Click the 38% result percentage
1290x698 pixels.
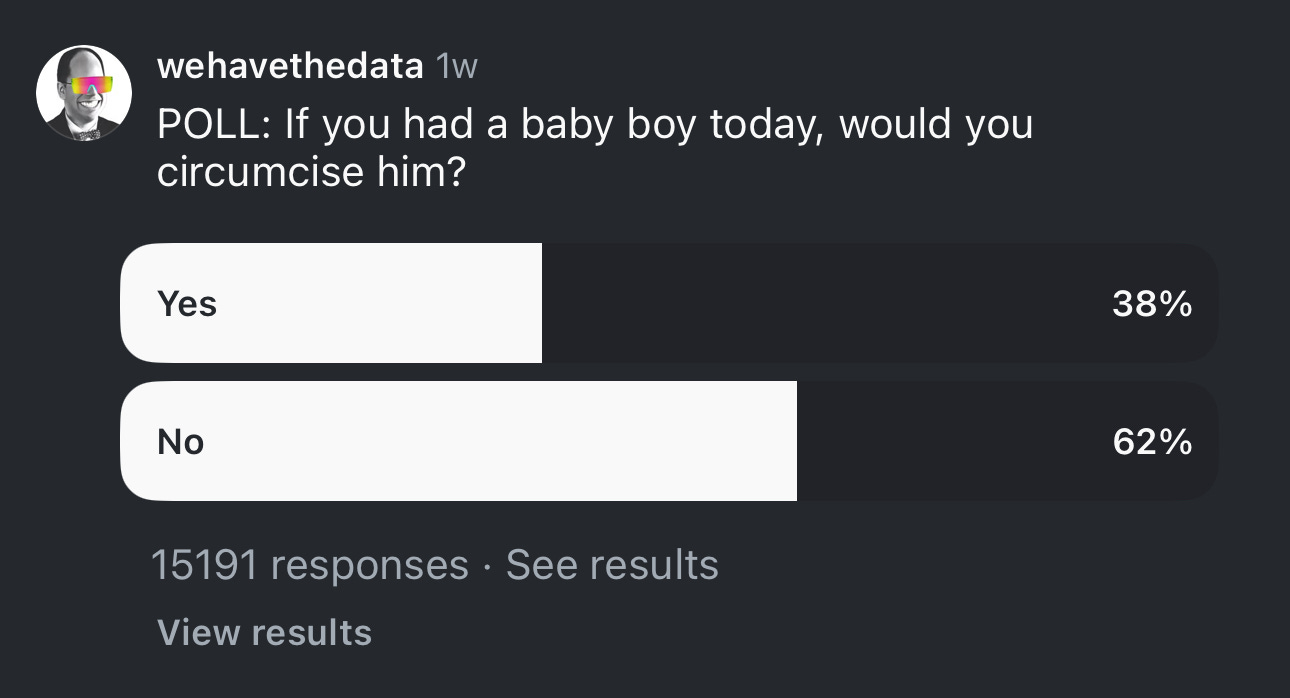1152,303
